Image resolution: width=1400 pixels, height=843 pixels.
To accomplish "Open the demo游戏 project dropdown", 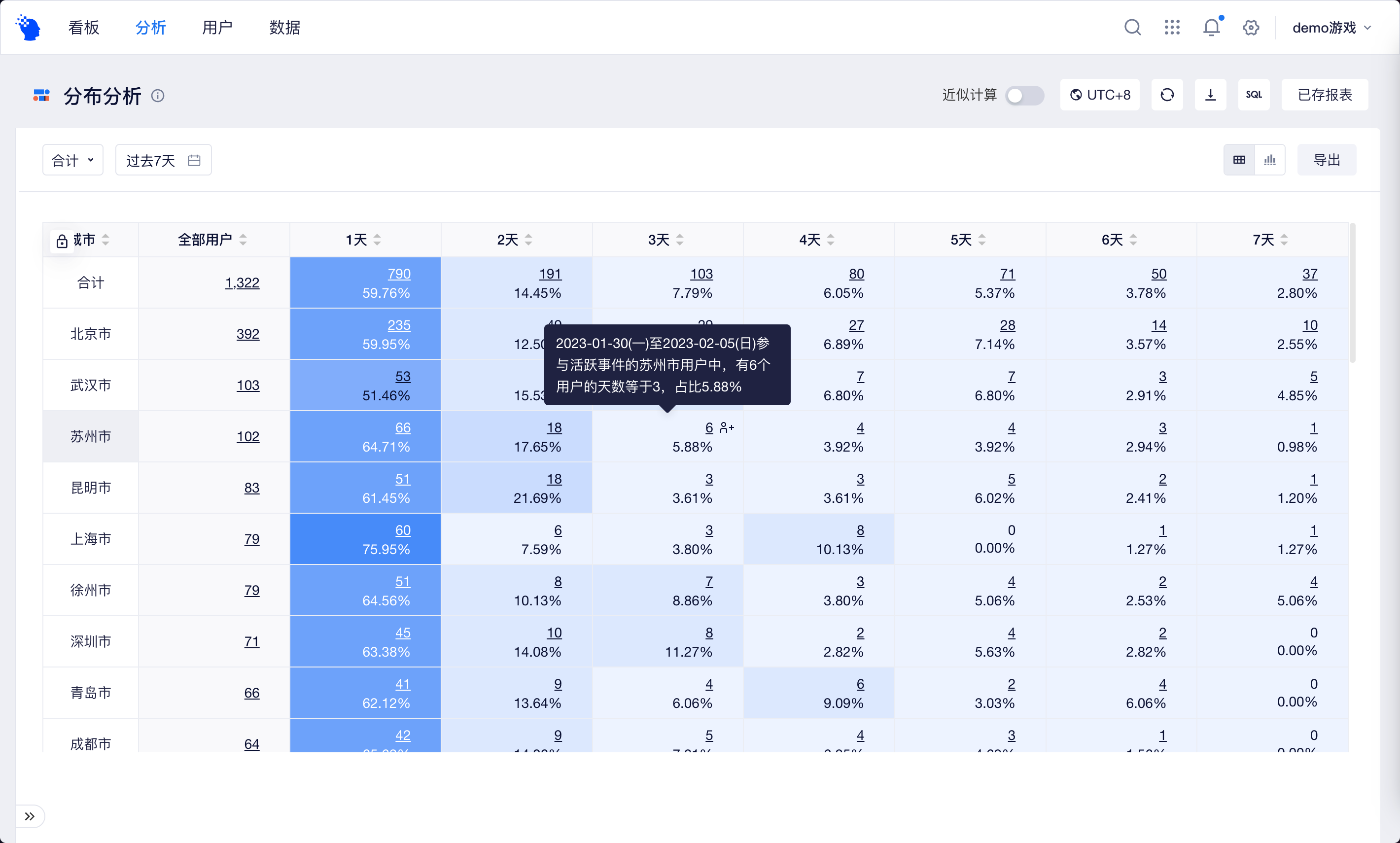I will point(1332,27).
